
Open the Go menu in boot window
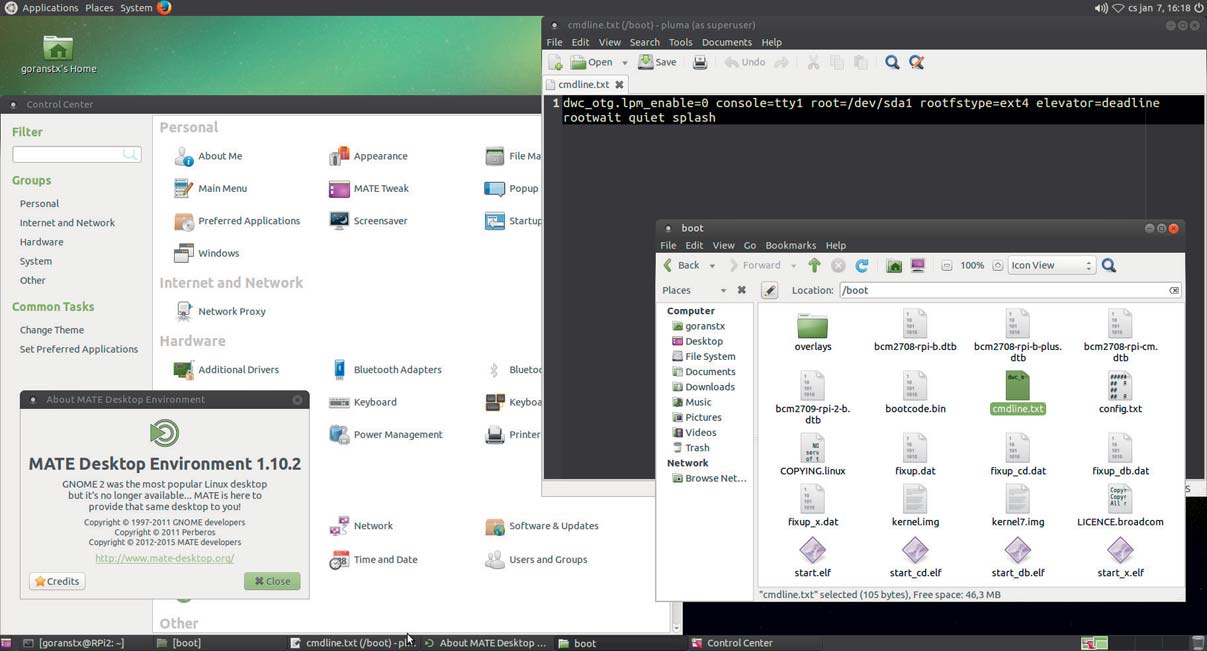pyautogui.click(x=749, y=245)
